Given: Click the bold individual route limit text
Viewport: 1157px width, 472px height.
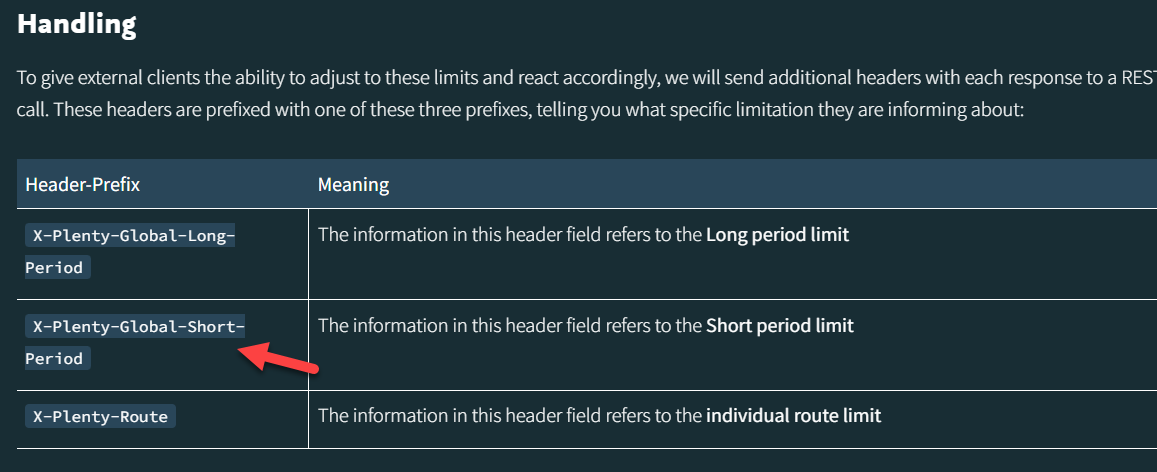Looking at the screenshot, I should pyautogui.click(x=793, y=416).
